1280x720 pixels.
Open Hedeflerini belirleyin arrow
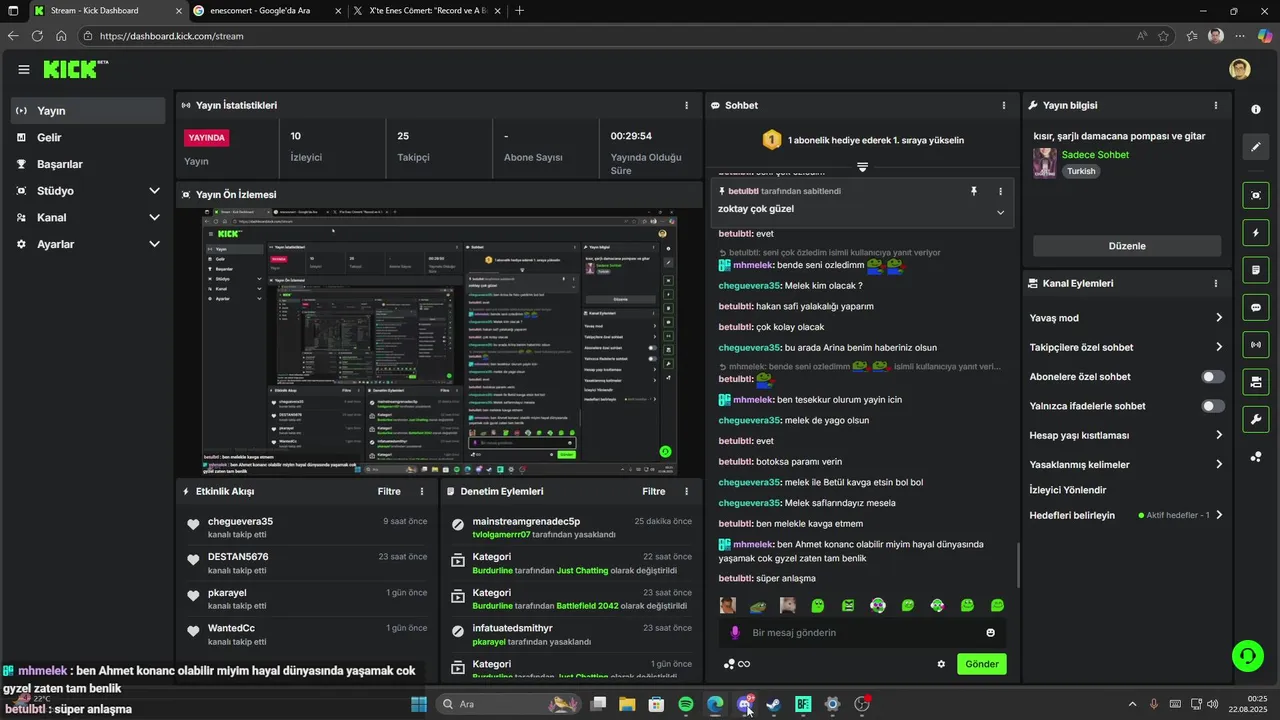click(1219, 515)
